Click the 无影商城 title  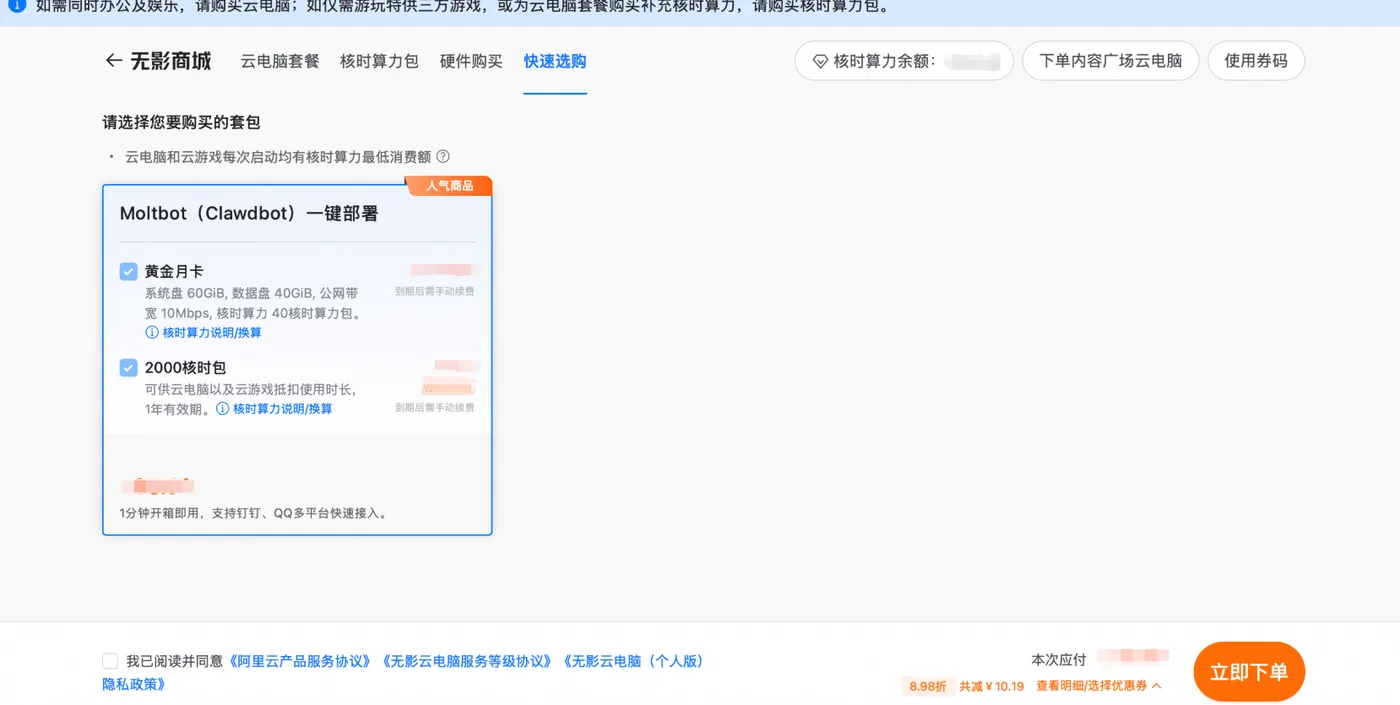click(171, 61)
